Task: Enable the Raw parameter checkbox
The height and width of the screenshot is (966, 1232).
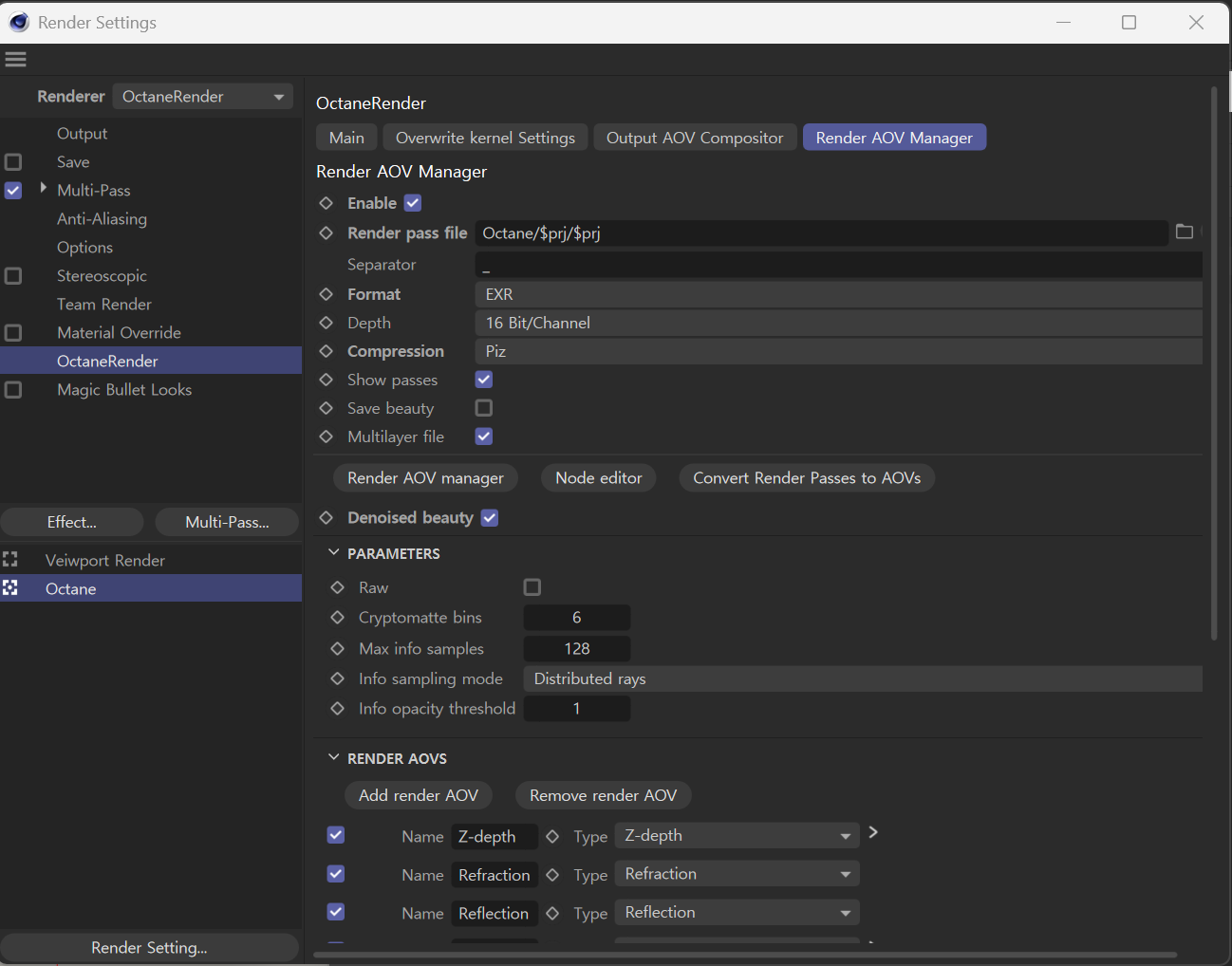Action: point(532,587)
